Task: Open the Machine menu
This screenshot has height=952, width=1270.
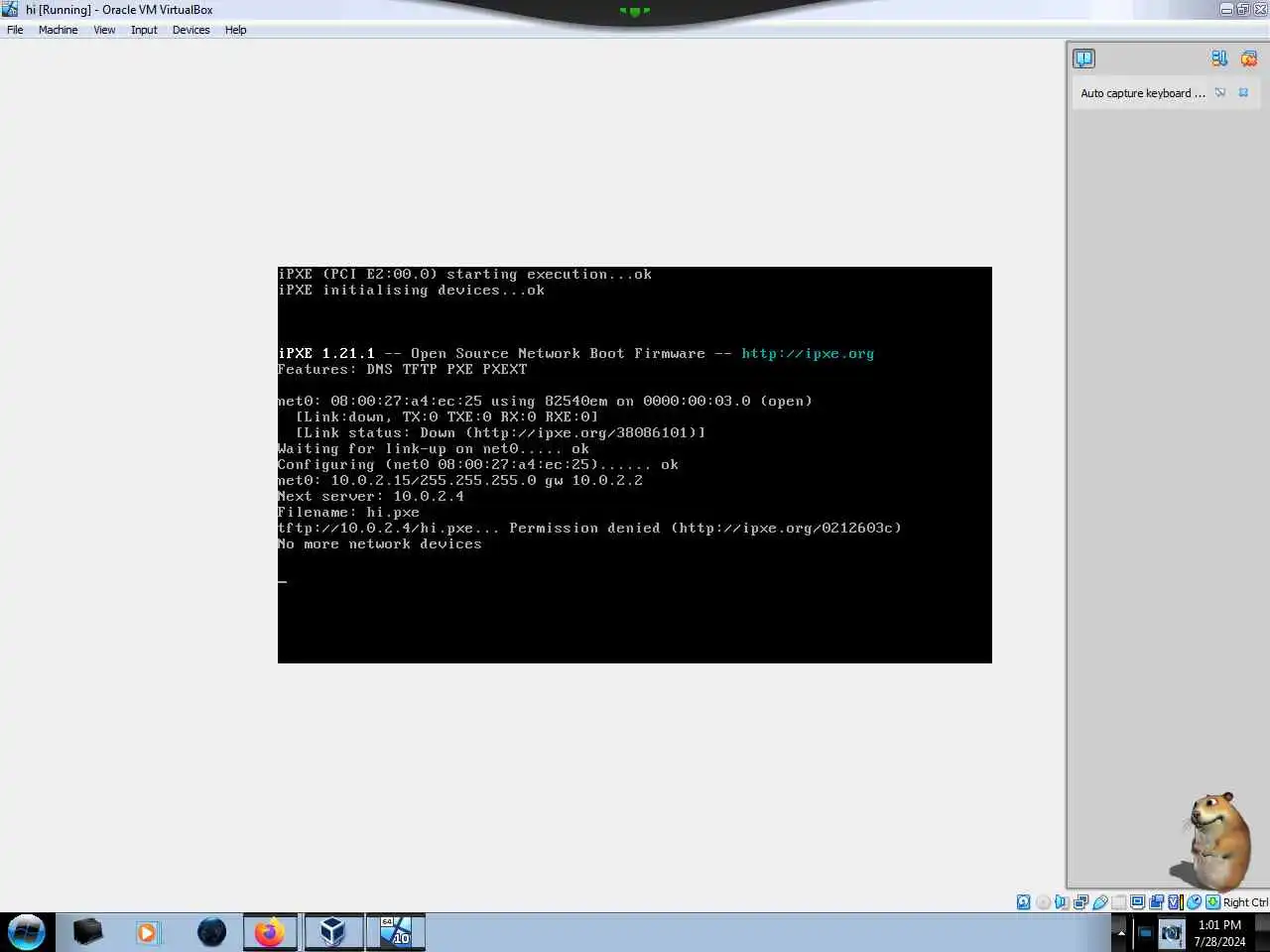Action: point(58,30)
